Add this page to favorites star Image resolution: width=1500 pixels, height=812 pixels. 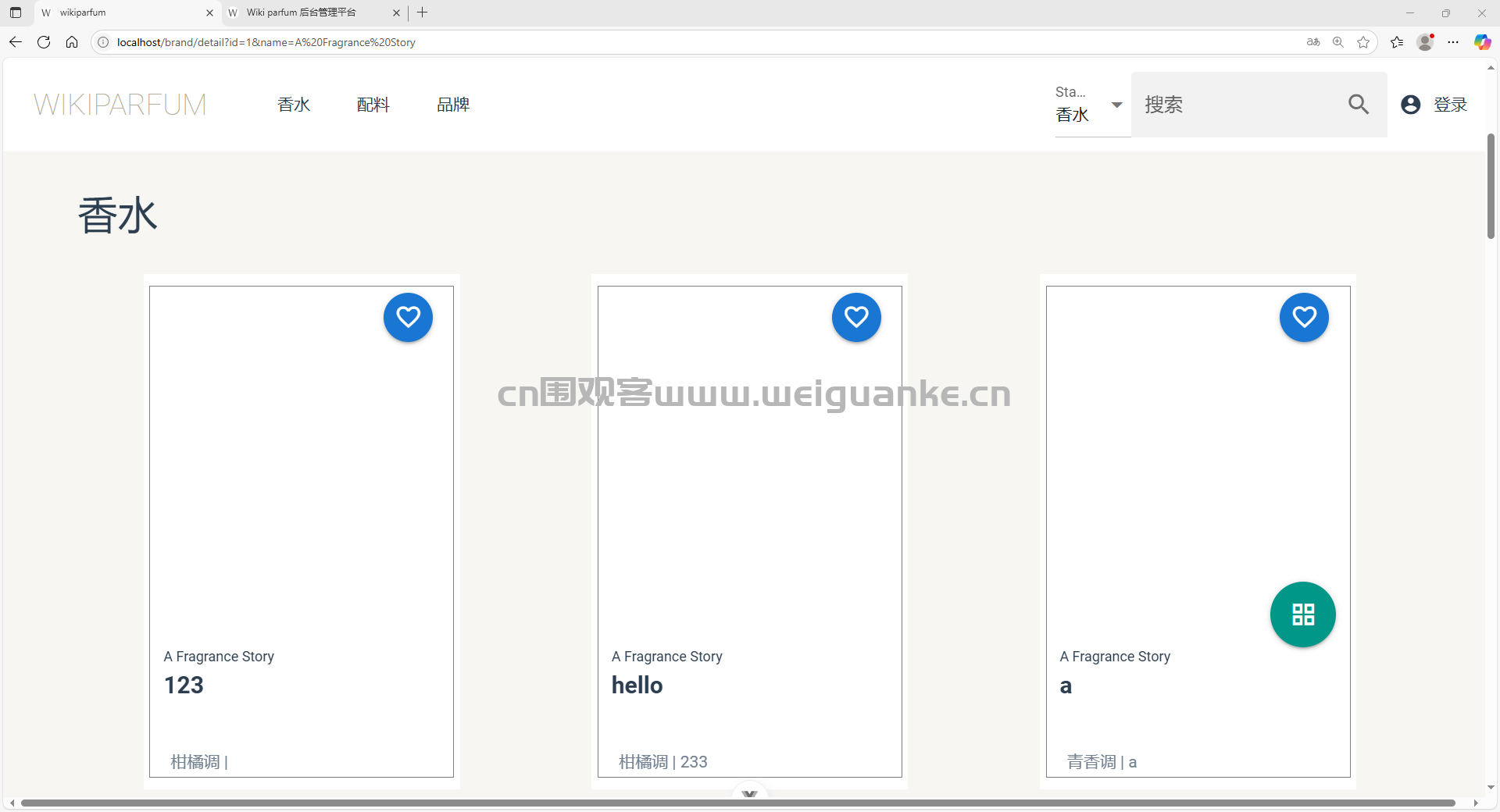tap(1363, 42)
